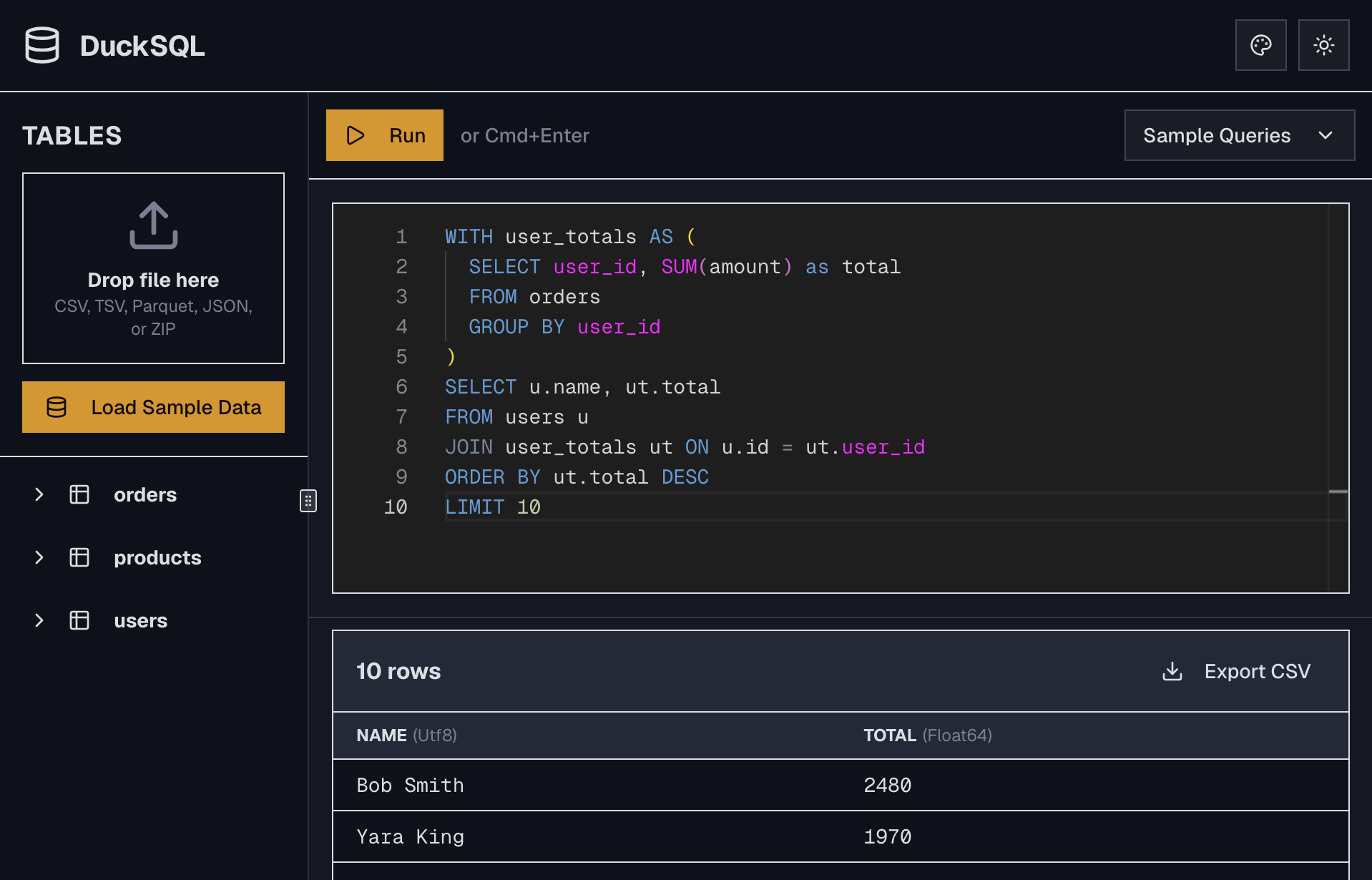The width and height of the screenshot is (1372, 880).
Task: Run the SQL query
Action: click(385, 135)
